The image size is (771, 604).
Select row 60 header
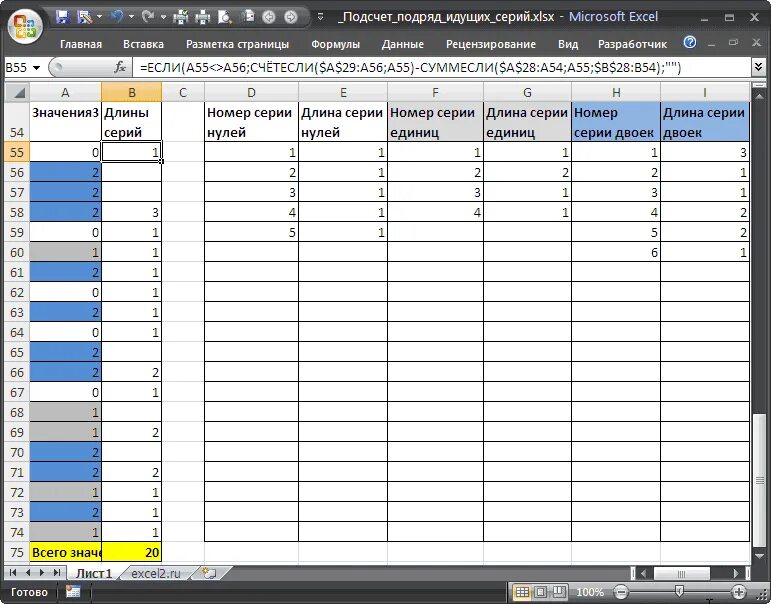pyautogui.click(x=17, y=252)
